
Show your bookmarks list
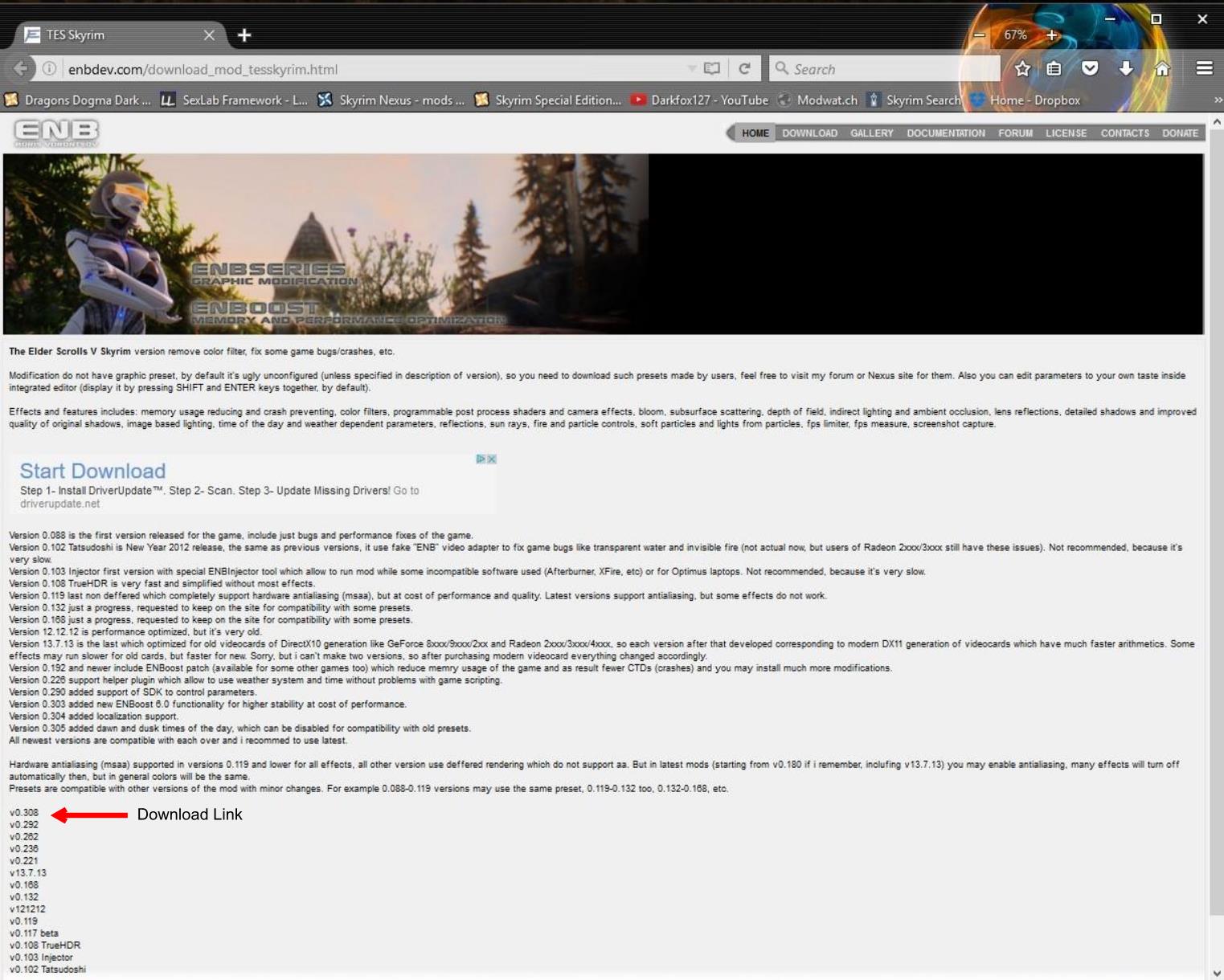click(1054, 69)
